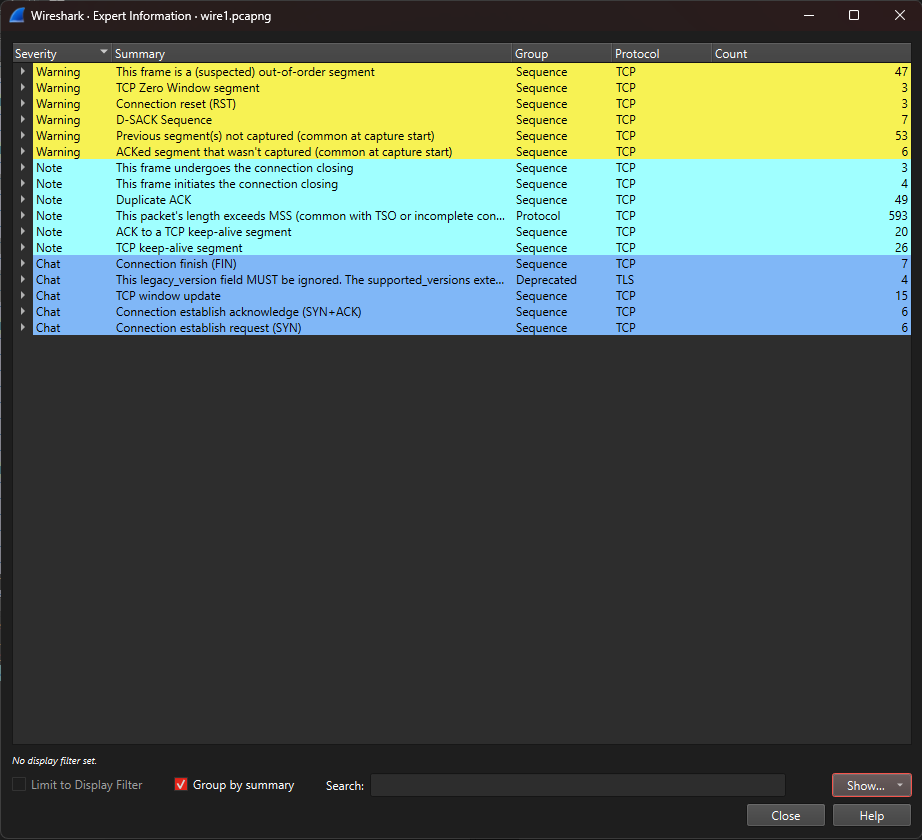Screen dimensions: 922x840
Task: Click the Close button
Action: pyautogui.click(x=786, y=815)
